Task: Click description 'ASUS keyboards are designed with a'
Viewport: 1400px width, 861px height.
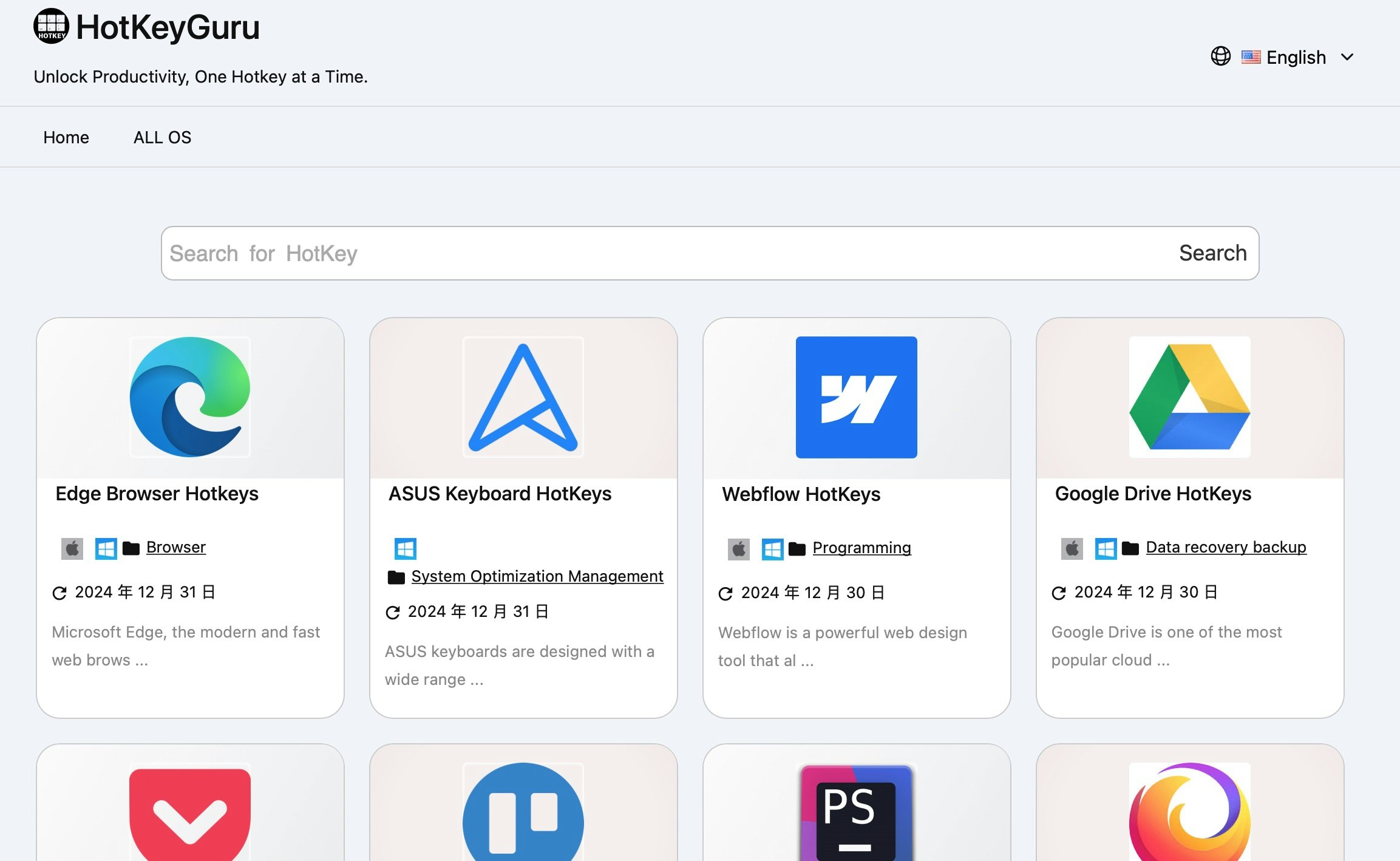Action: click(x=520, y=652)
